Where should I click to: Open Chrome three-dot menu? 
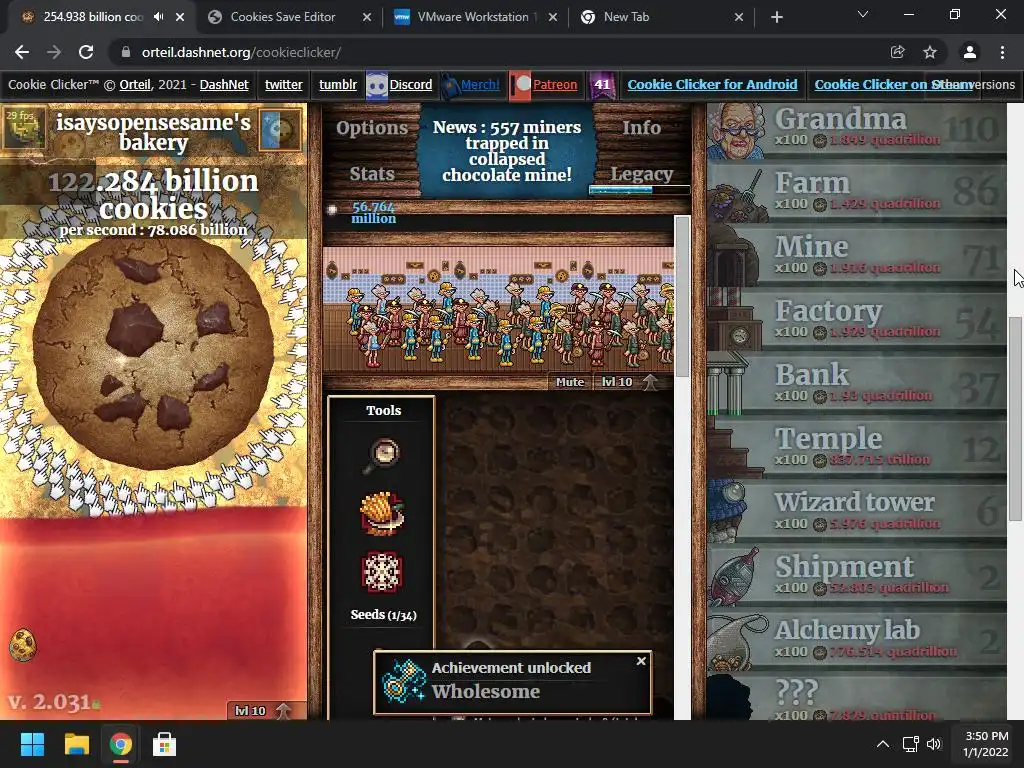(1002, 52)
